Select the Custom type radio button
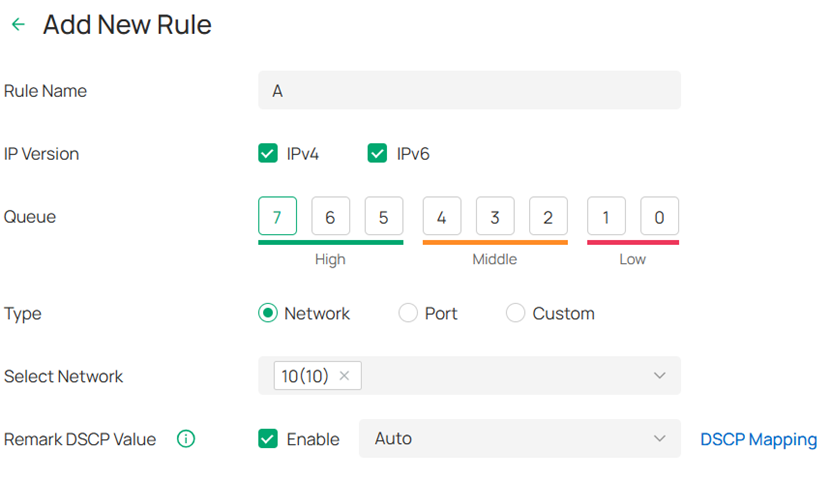Viewport: 831px width, 482px height. click(x=515, y=313)
